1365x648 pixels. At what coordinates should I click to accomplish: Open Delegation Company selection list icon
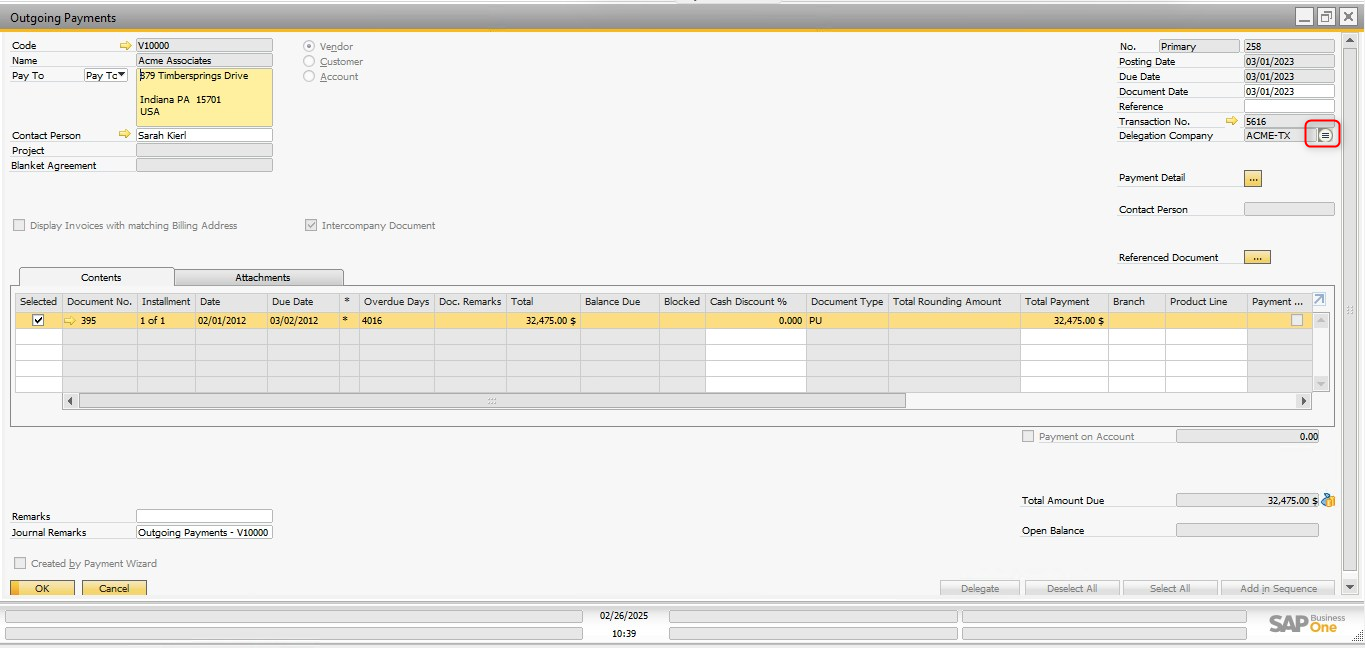[1325, 136]
